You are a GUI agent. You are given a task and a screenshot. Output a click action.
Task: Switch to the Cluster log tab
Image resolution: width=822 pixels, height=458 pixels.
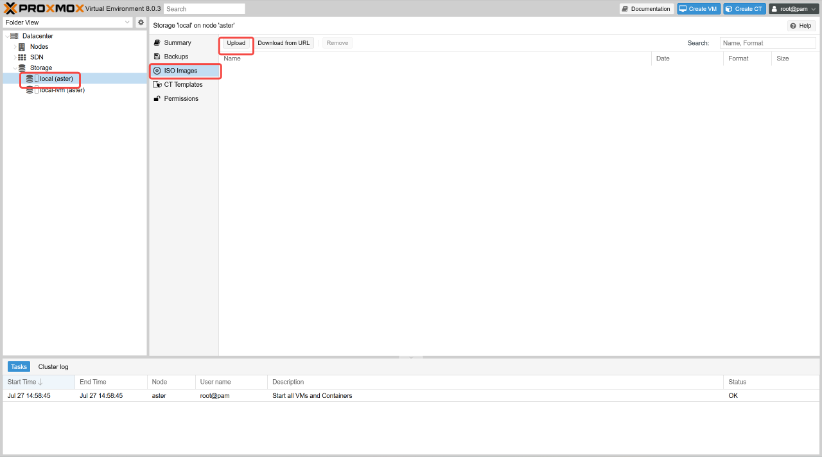pyautogui.click(x=53, y=367)
